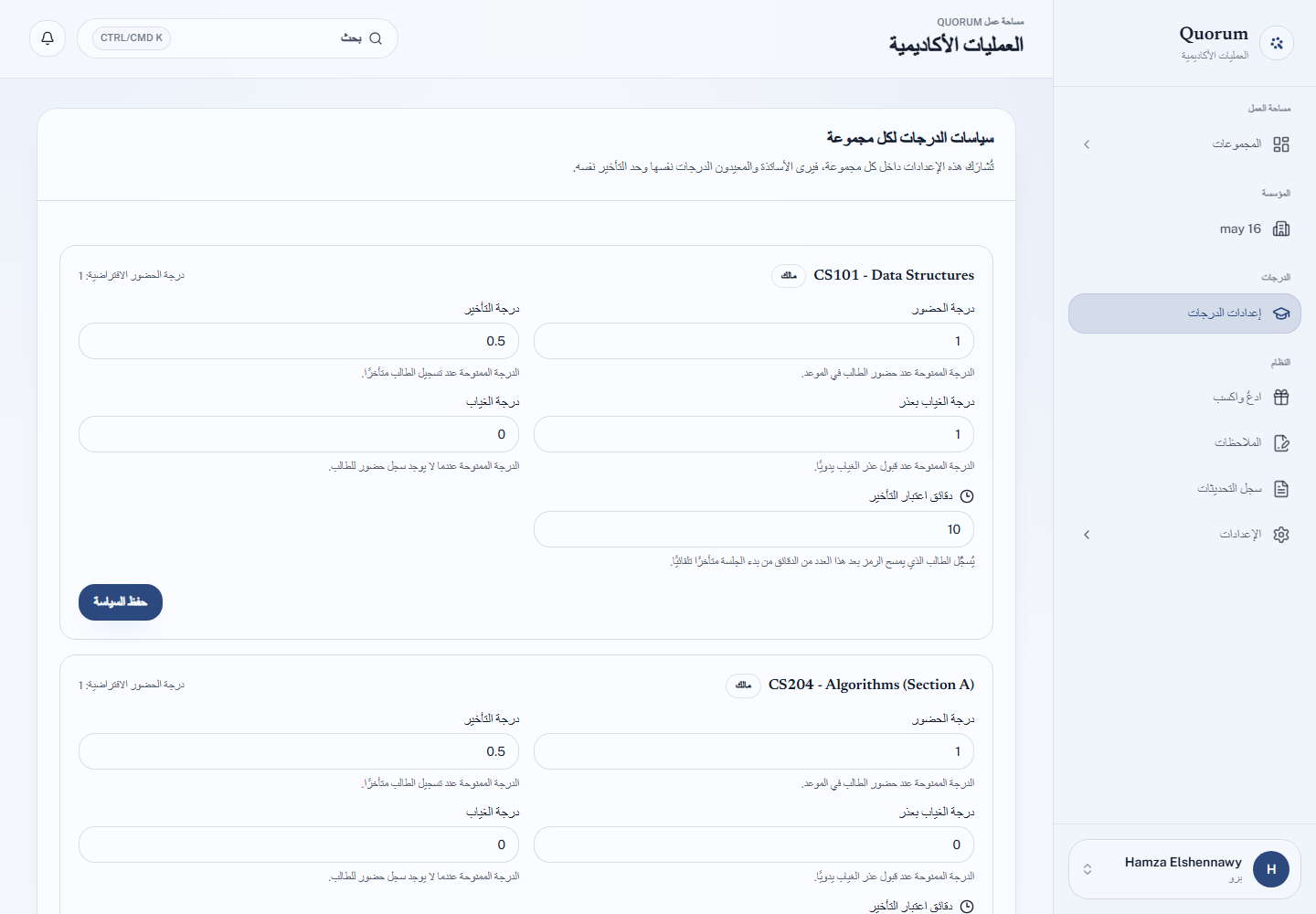Click the CTRL/CMD K shortcut badge
This screenshot has height=914, width=1316.
click(132, 38)
